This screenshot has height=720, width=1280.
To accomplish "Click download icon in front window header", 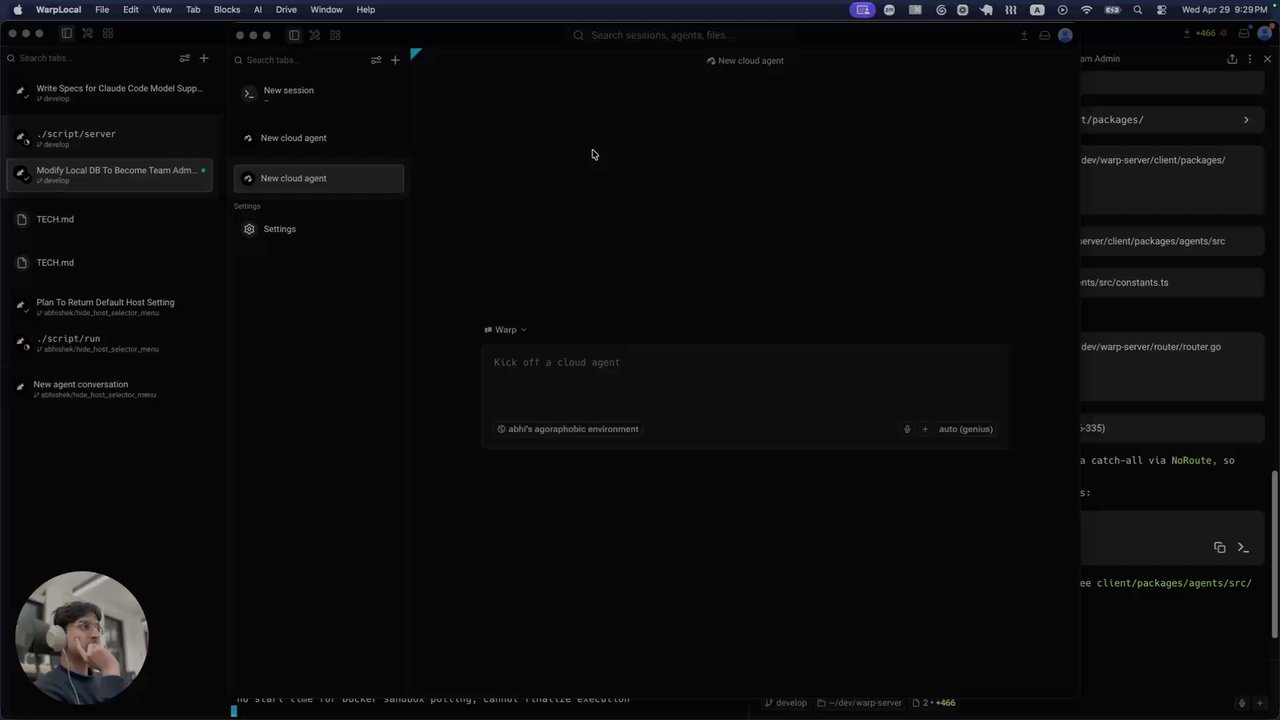I will 1024,35.
